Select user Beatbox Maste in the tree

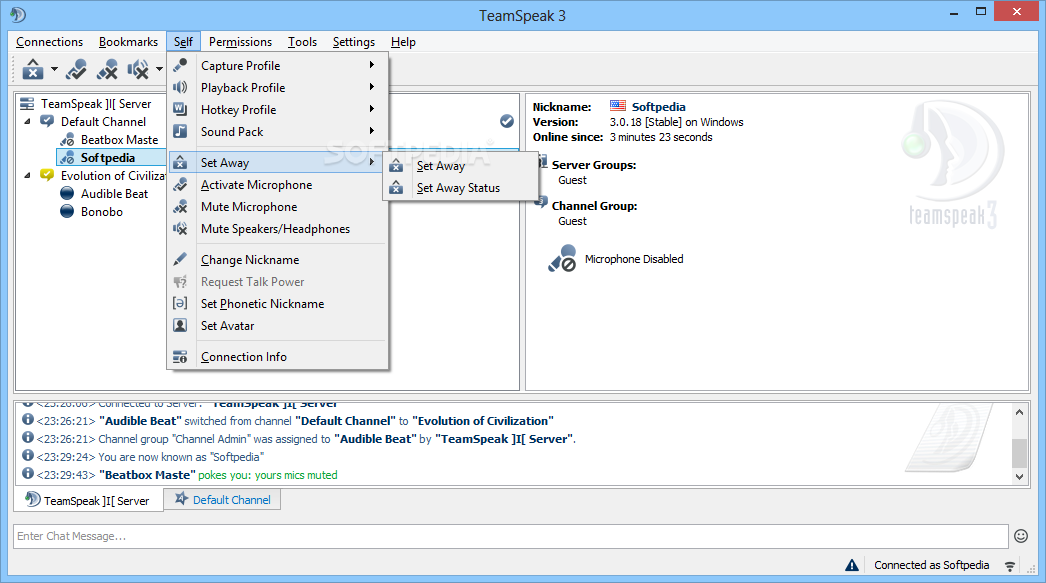point(119,139)
